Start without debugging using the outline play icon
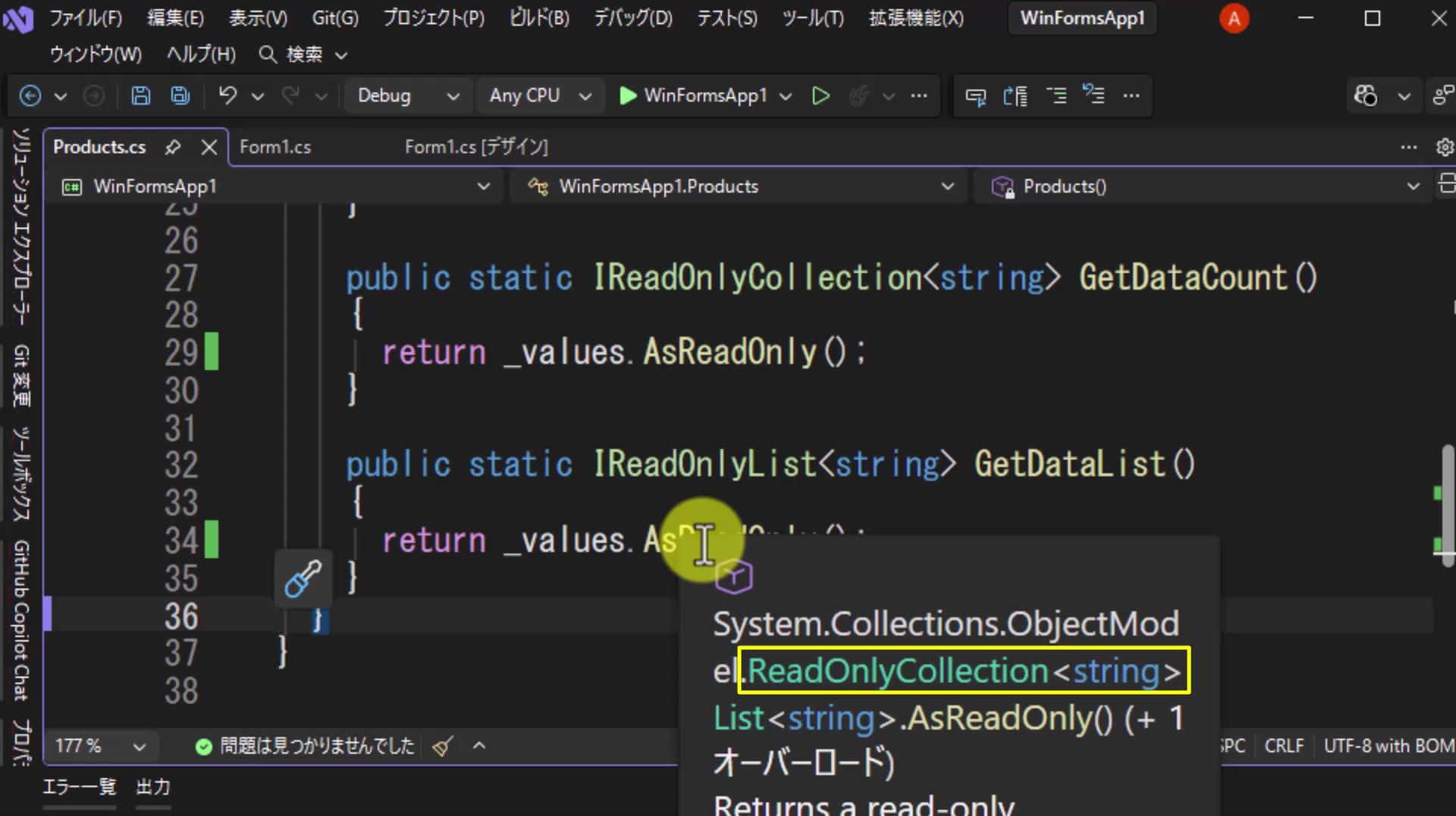This screenshot has height=816, width=1456. 821,96
